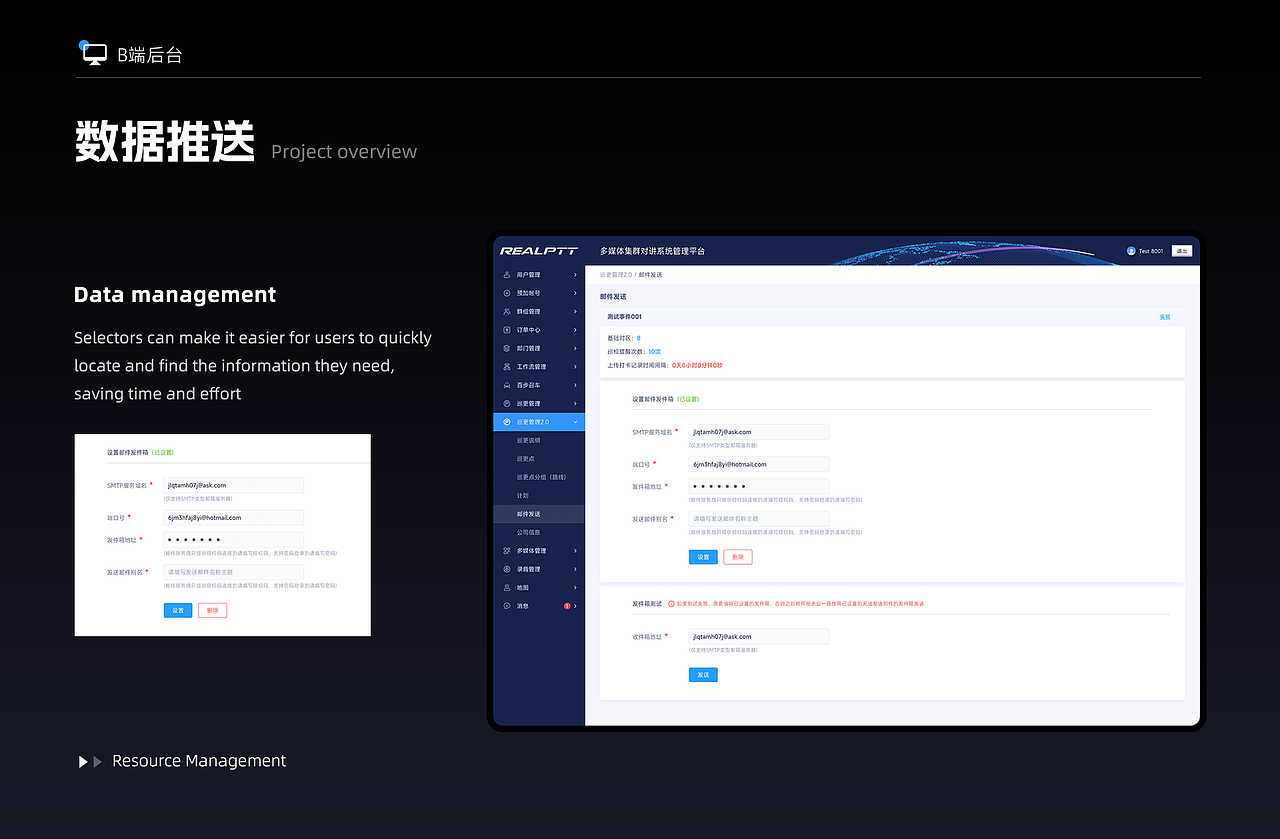
Task: Click the 测试事件001 title text
Action: point(624,317)
